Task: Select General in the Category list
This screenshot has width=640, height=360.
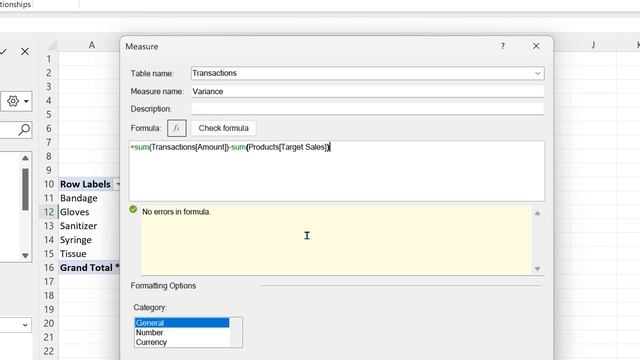Action: 182,323
